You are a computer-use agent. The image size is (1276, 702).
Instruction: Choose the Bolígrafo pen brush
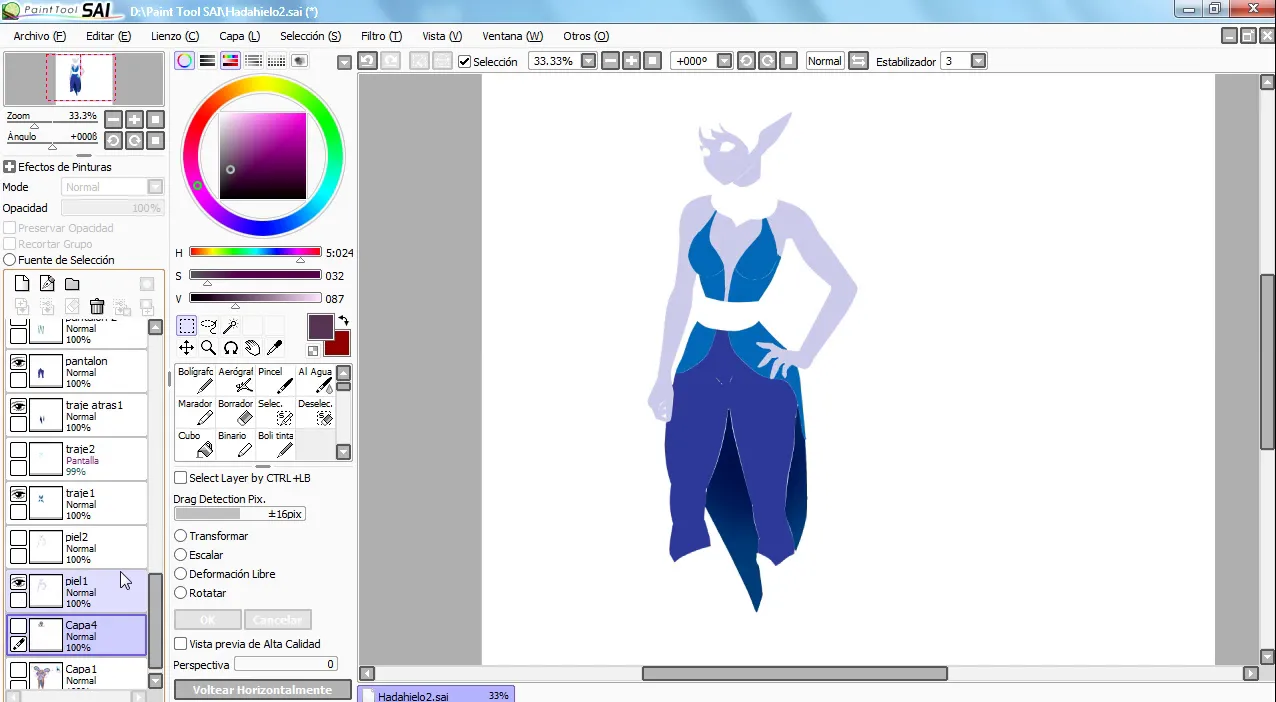[195, 380]
